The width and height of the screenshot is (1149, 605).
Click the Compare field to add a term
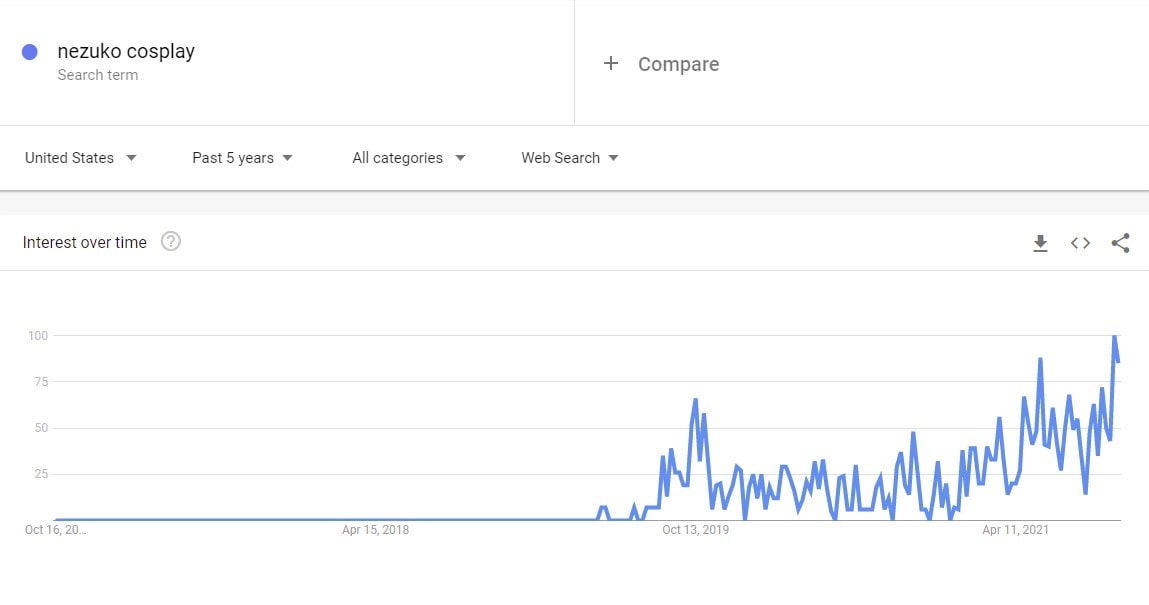[x=678, y=63]
